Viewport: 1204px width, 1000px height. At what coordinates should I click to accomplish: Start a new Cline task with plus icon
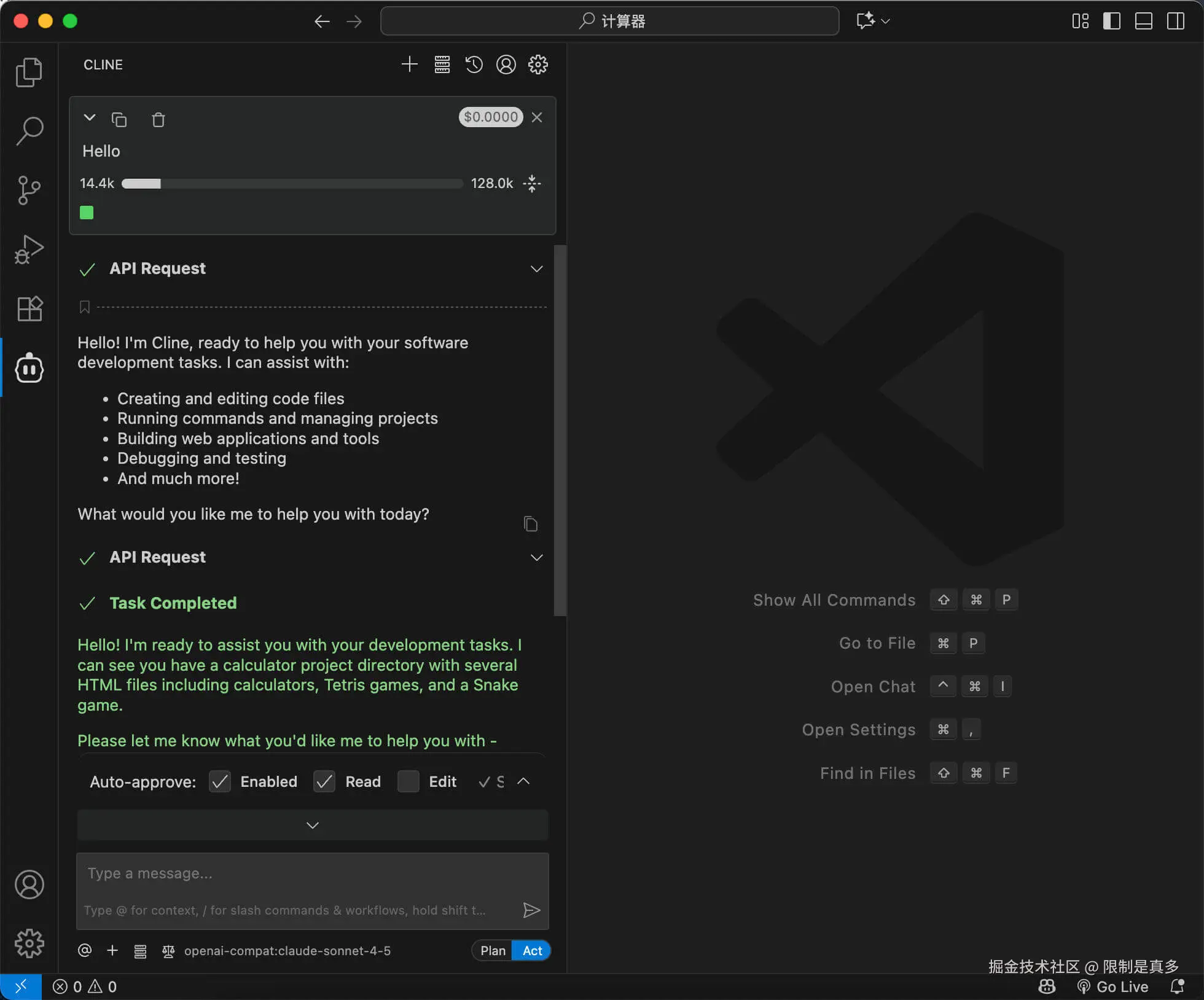pyautogui.click(x=409, y=64)
